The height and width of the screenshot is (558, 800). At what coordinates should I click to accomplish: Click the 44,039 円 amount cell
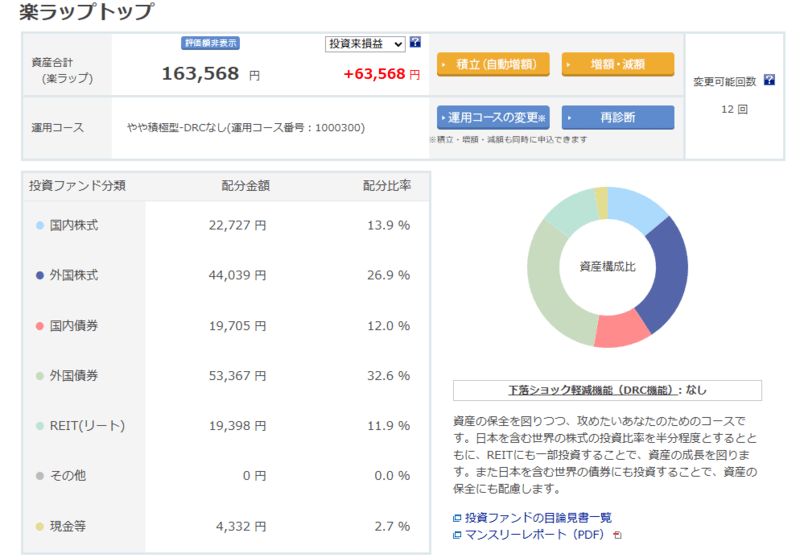pos(237,275)
